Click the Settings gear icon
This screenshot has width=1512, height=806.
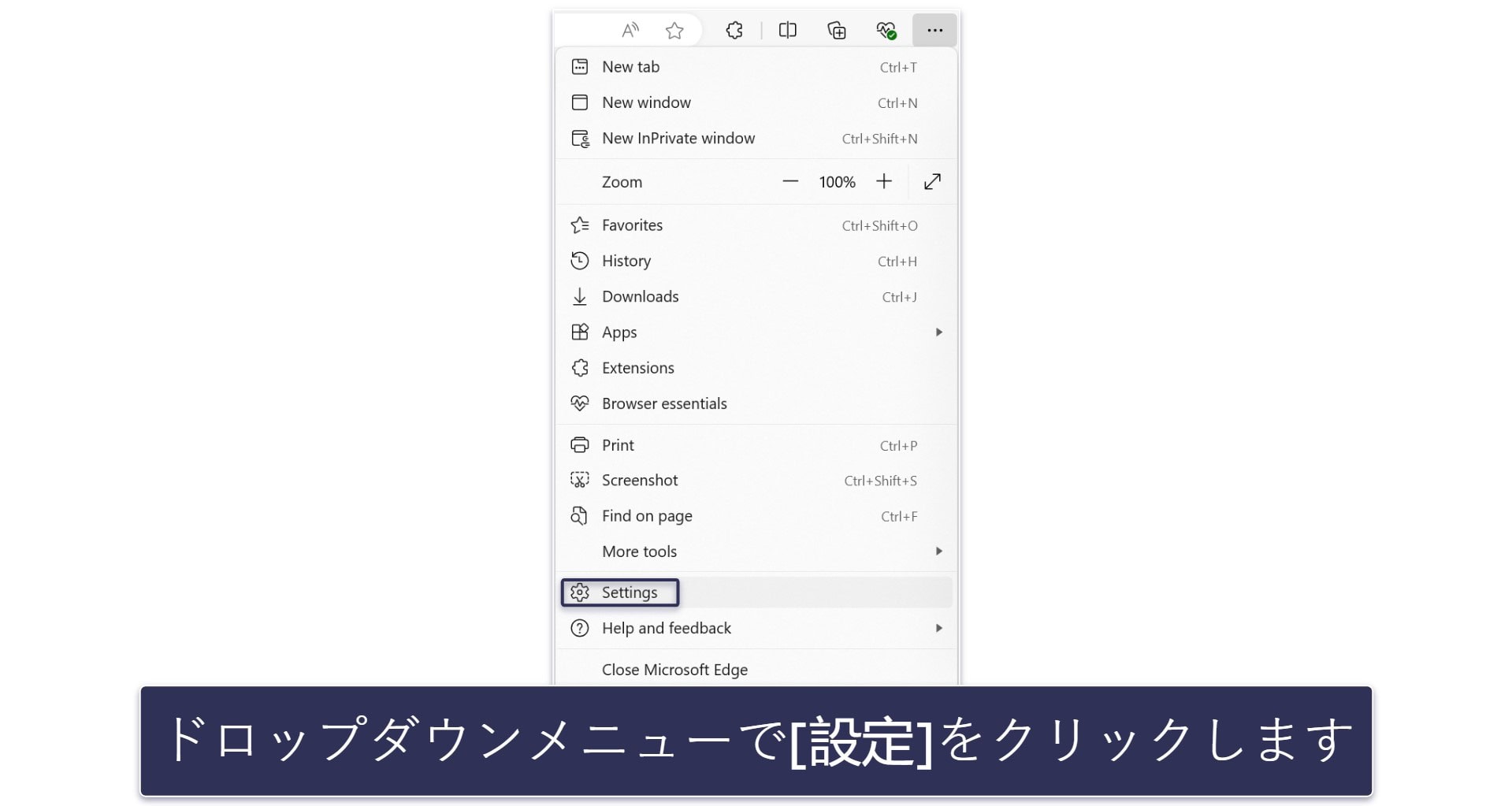tap(580, 592)
